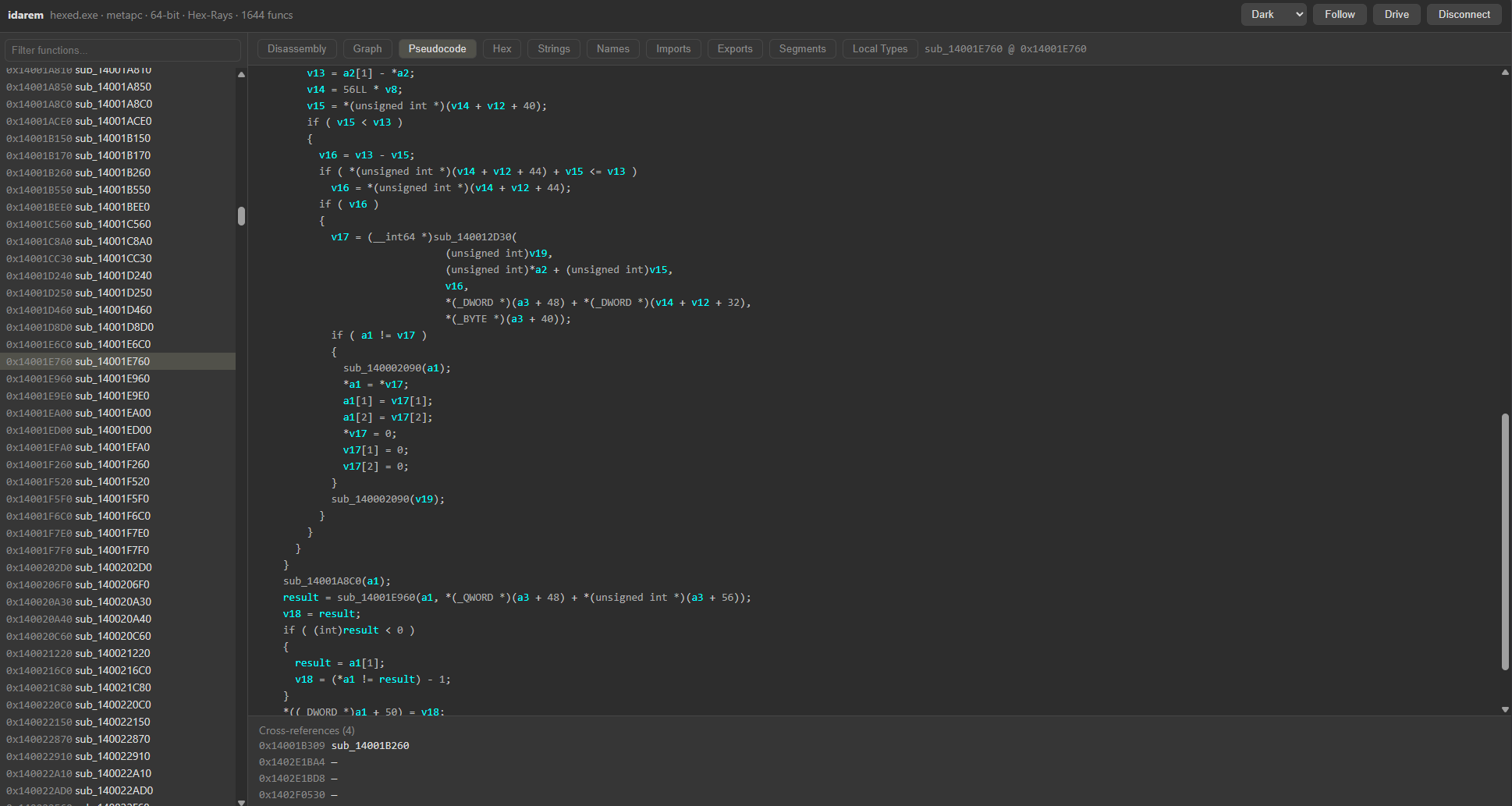Select function sub_14001B150 in list
The height and width of the screenshot is (806, 1512).
point(118,138)
